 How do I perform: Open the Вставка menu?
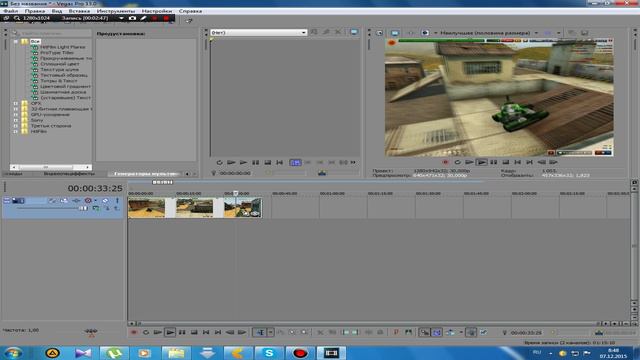(79, 11)
